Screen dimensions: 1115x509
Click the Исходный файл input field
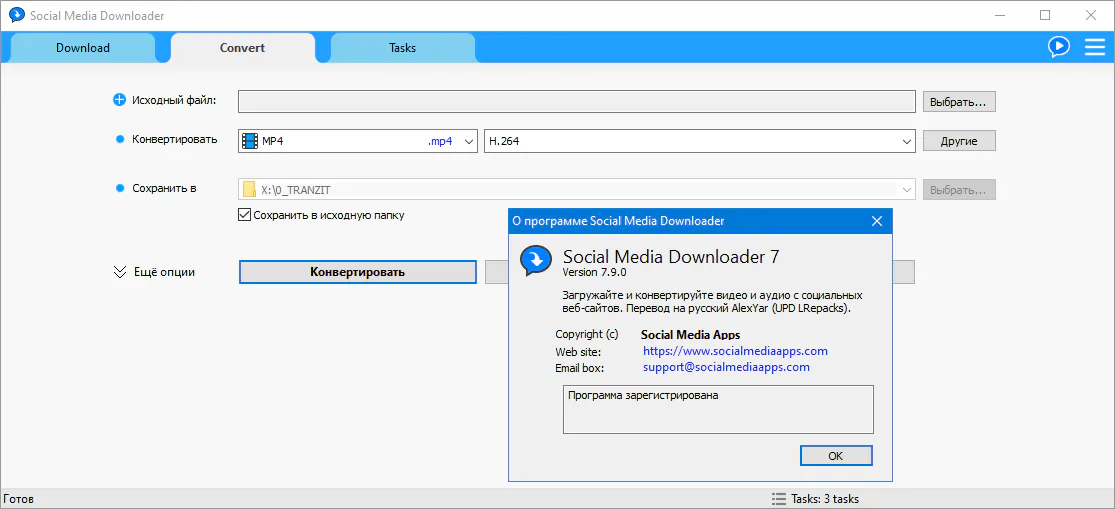point(576,101)
